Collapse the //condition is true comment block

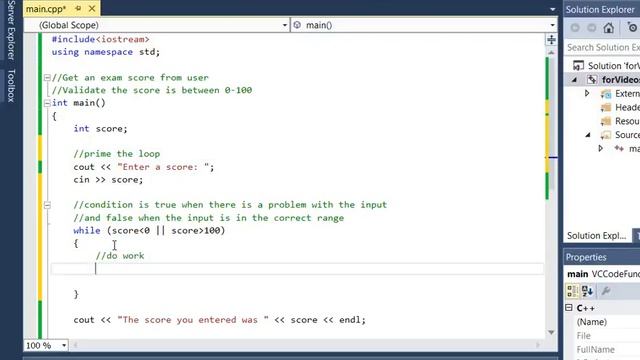coord(47,205)
